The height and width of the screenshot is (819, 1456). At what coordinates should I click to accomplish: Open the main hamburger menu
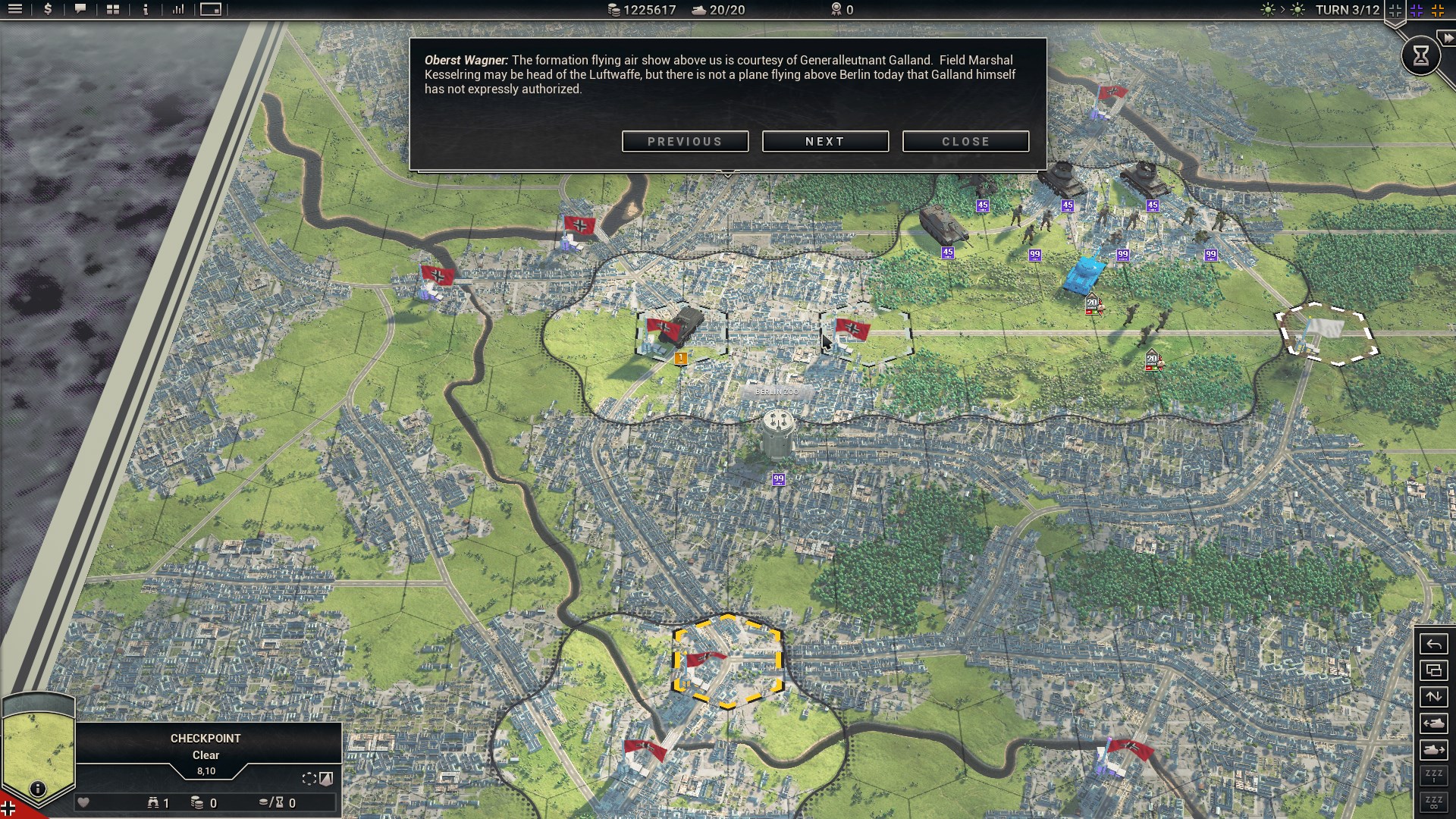[15, 9]
